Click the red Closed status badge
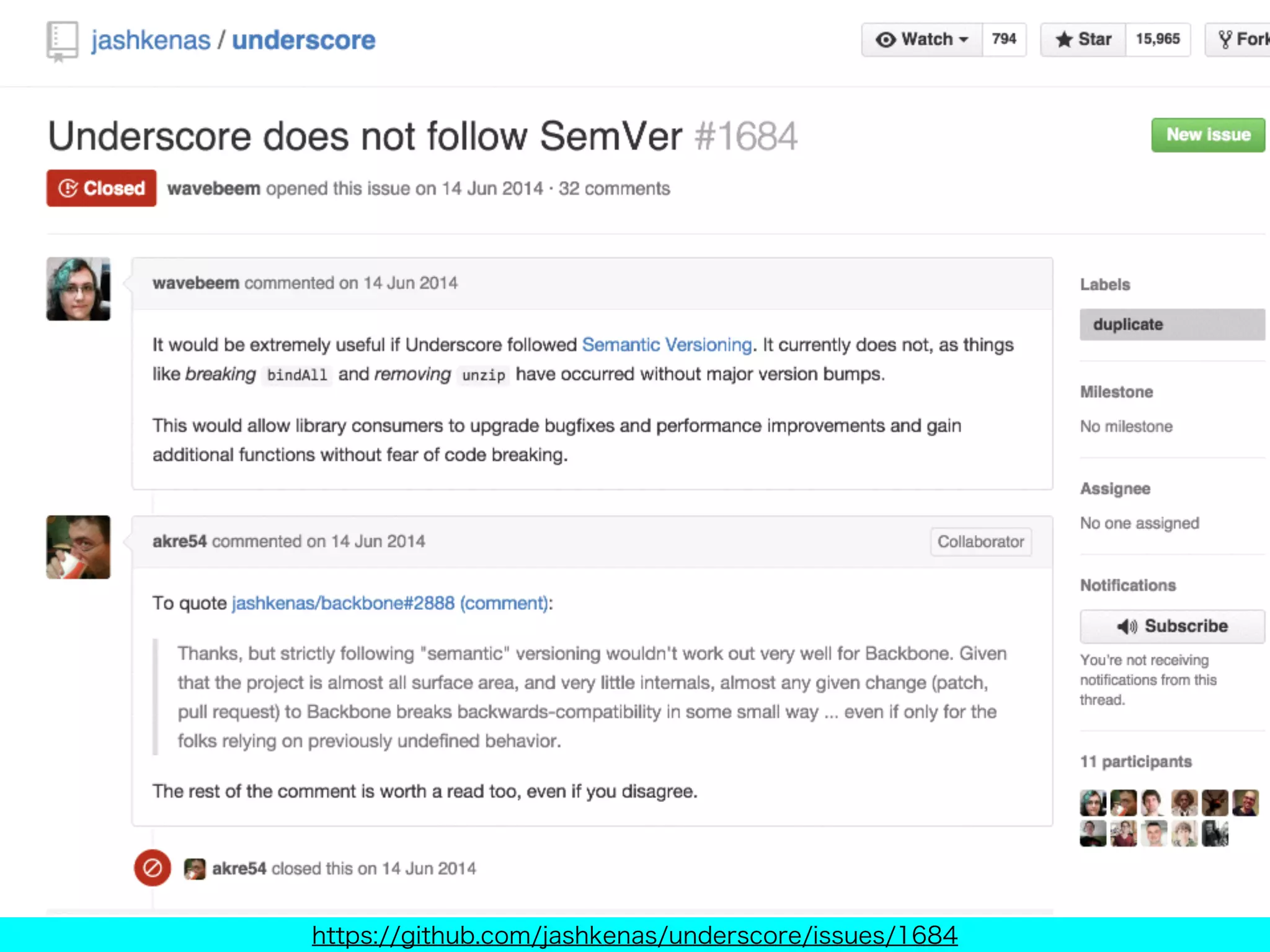This screenshot has height=952, width=1270. (x=101, y=188)
